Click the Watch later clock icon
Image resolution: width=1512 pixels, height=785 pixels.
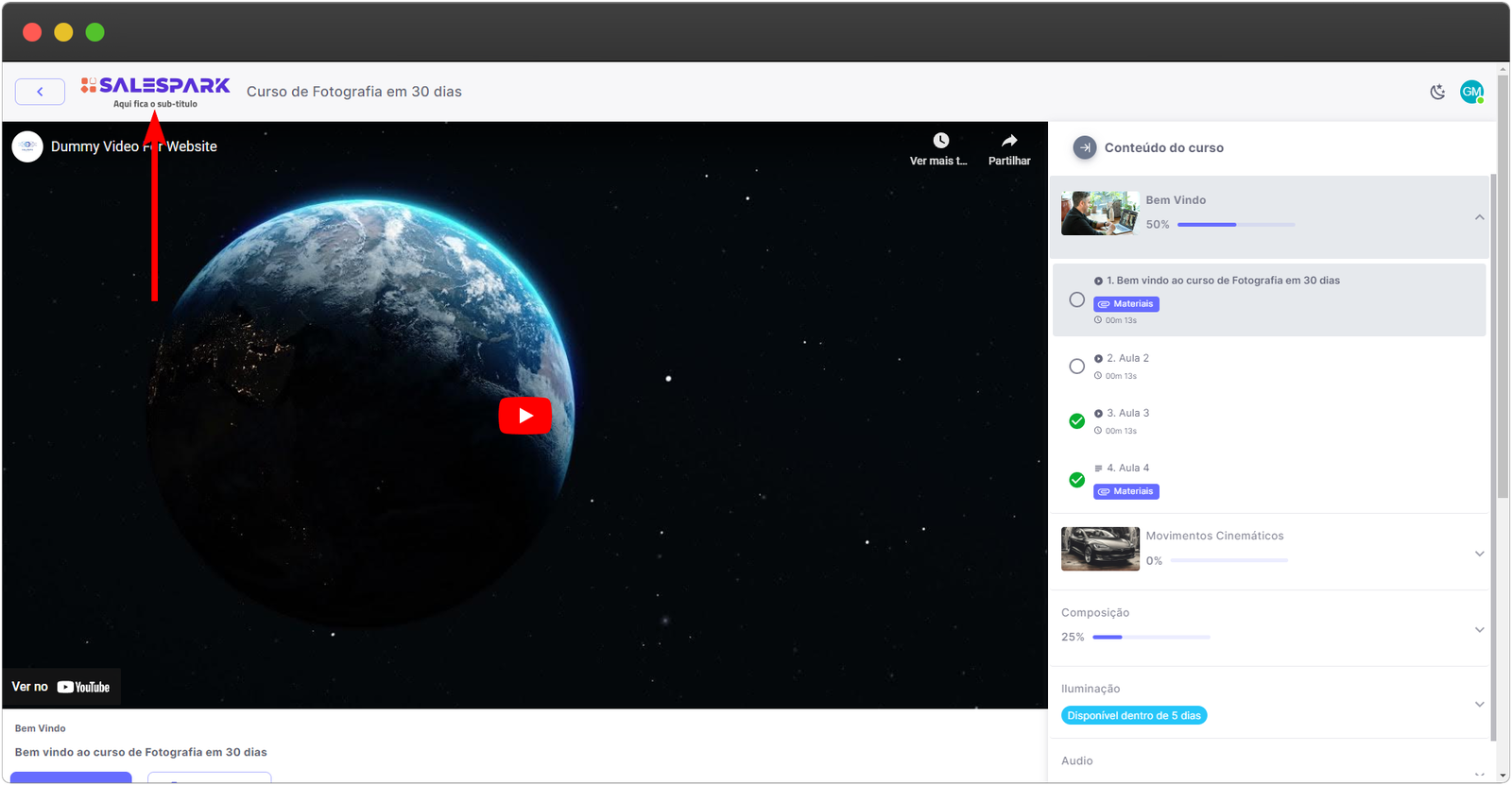[940, 141]
